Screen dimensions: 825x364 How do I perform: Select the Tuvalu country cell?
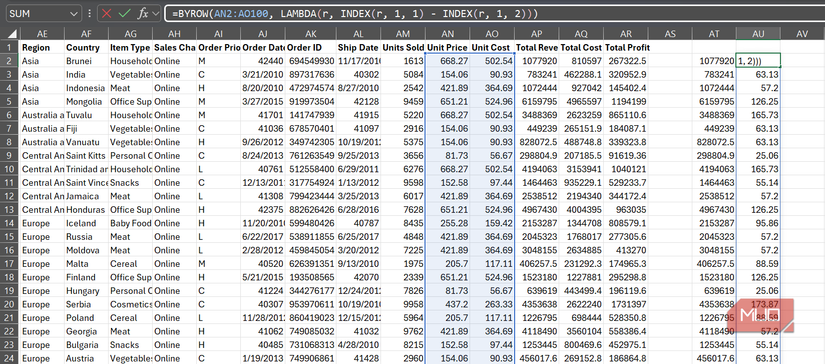(x=86, y=115)
